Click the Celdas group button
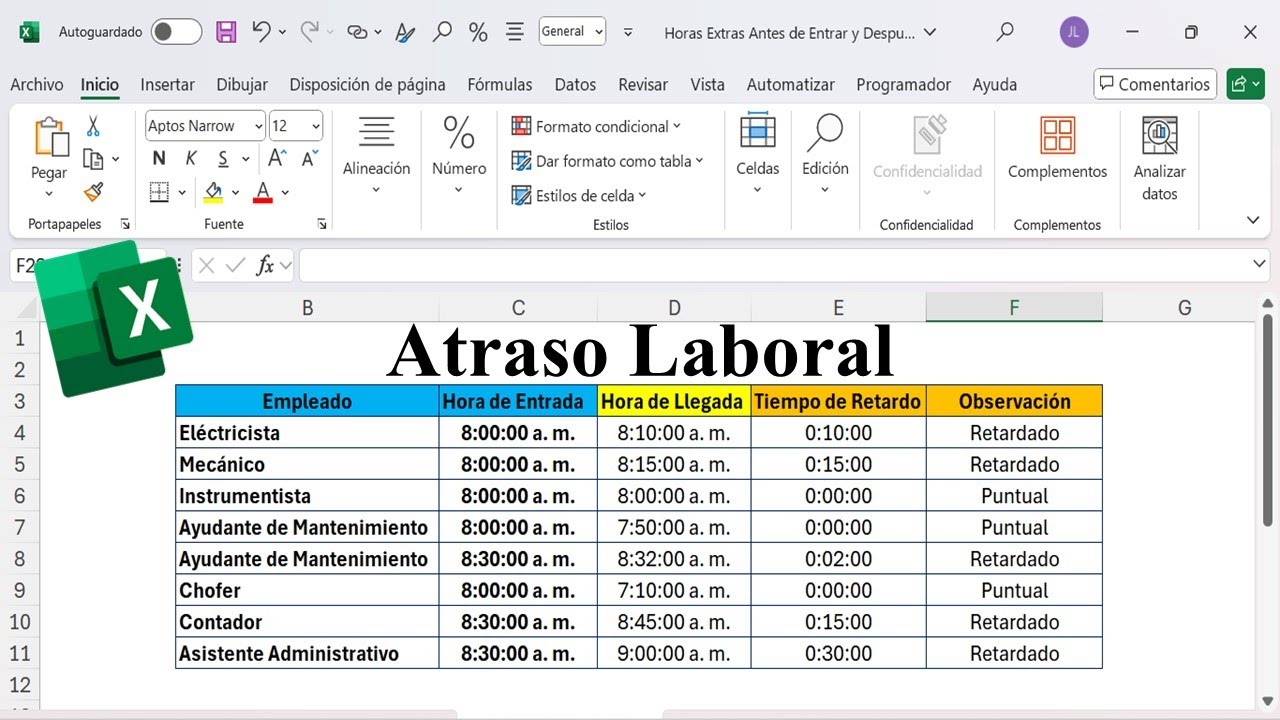The width and height of the screenshot is (1280, 720). [x=757, y=156]
